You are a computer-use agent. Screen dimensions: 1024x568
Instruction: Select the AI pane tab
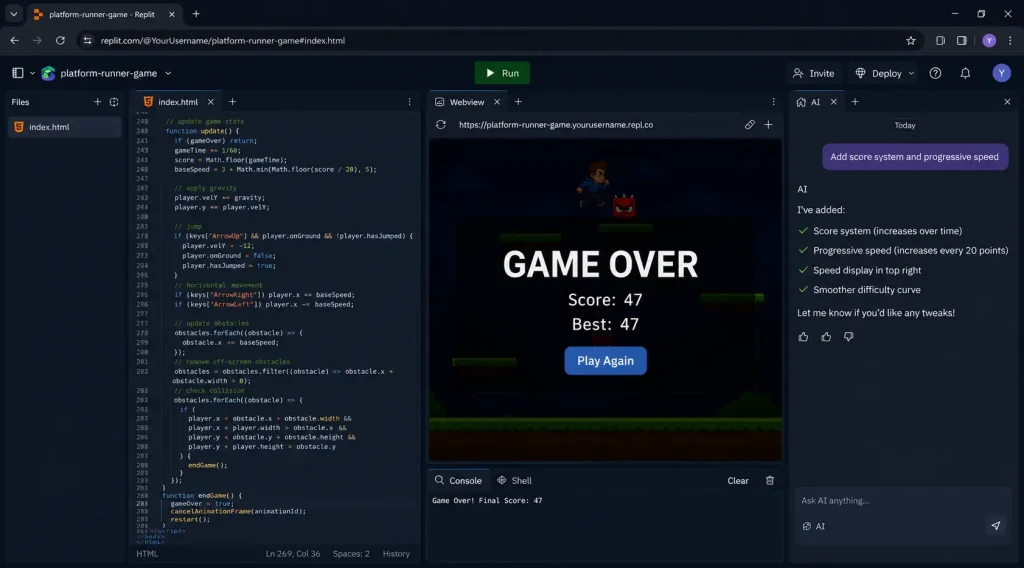tap(808, 102)
